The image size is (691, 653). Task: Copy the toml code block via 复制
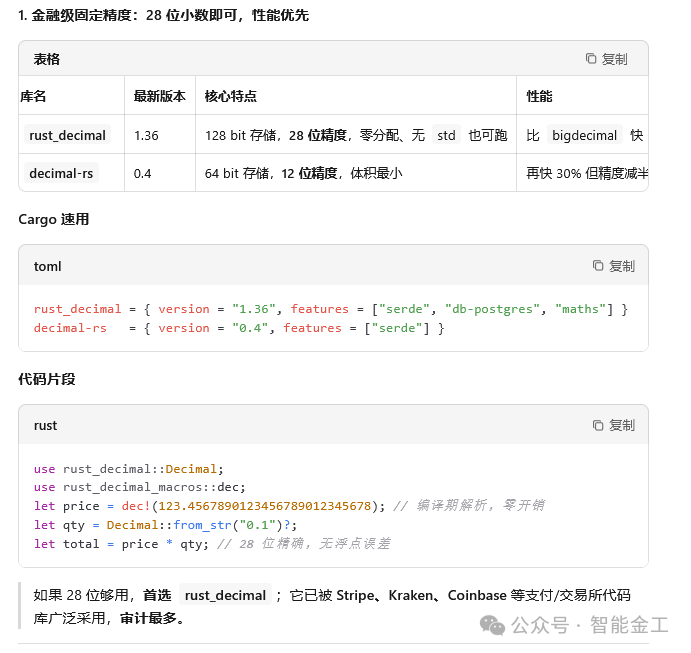pos(613,266)
